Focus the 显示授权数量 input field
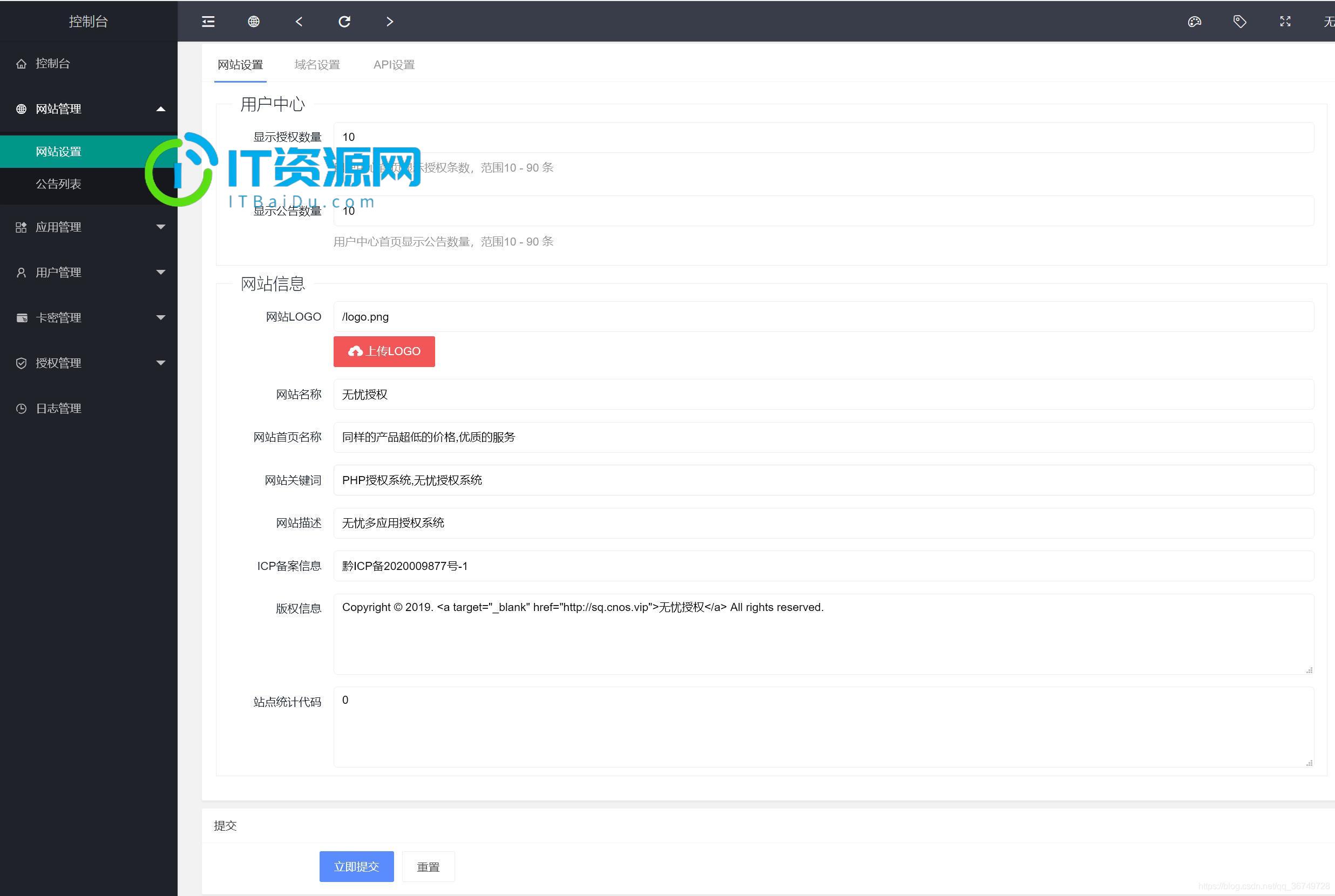This screenshot has height=896, width=1335. pos(824,137)
